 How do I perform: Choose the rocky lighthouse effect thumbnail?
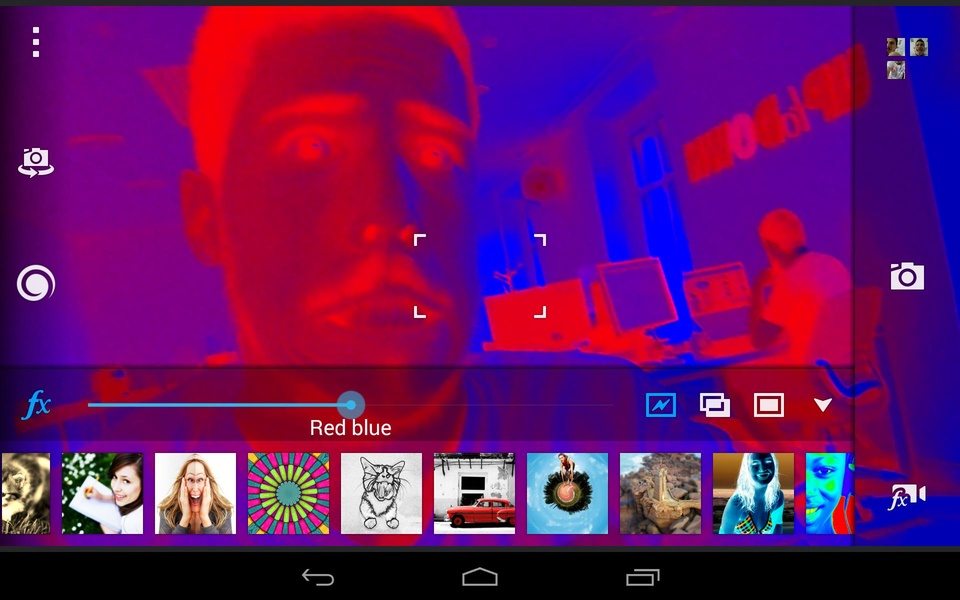661,493
